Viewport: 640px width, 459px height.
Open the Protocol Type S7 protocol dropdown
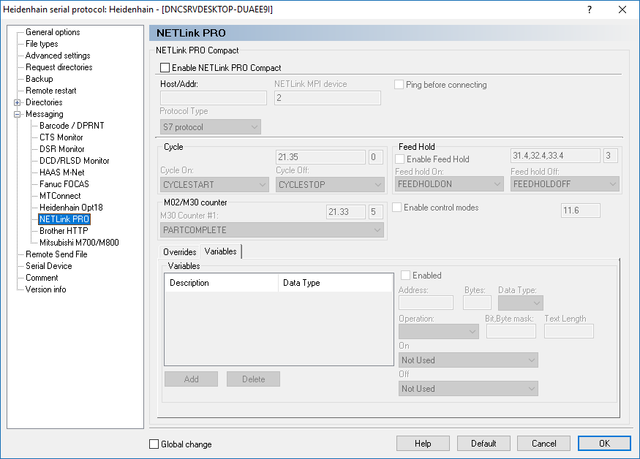210,127
